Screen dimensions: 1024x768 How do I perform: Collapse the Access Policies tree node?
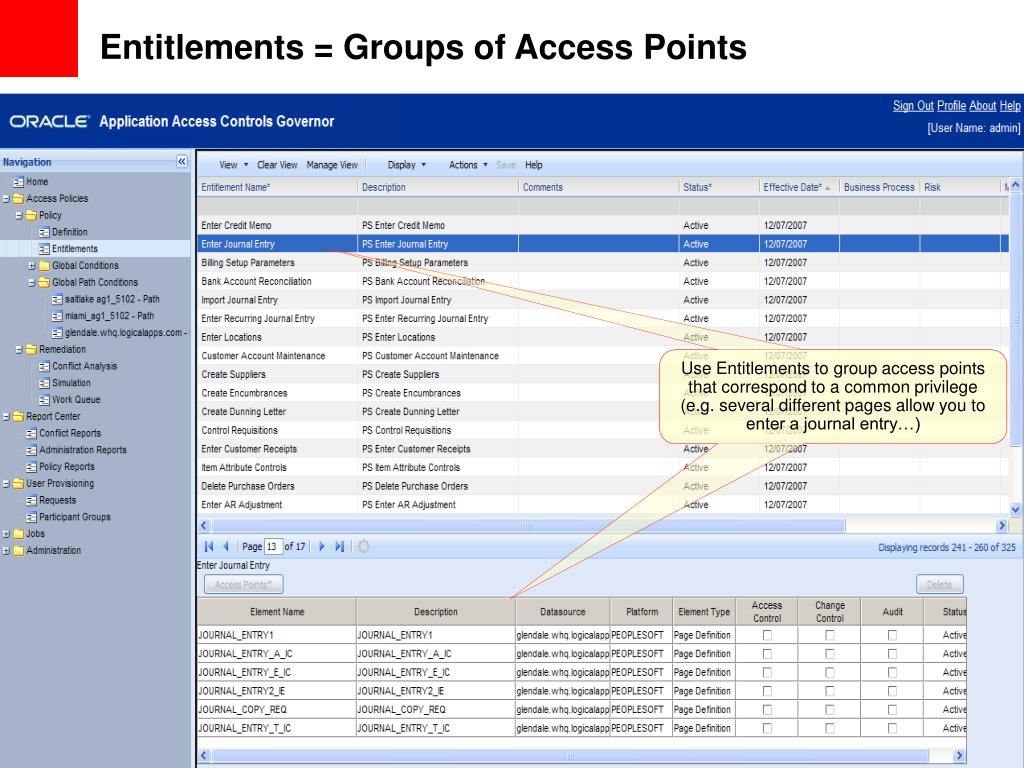click(x=6, y=199)
